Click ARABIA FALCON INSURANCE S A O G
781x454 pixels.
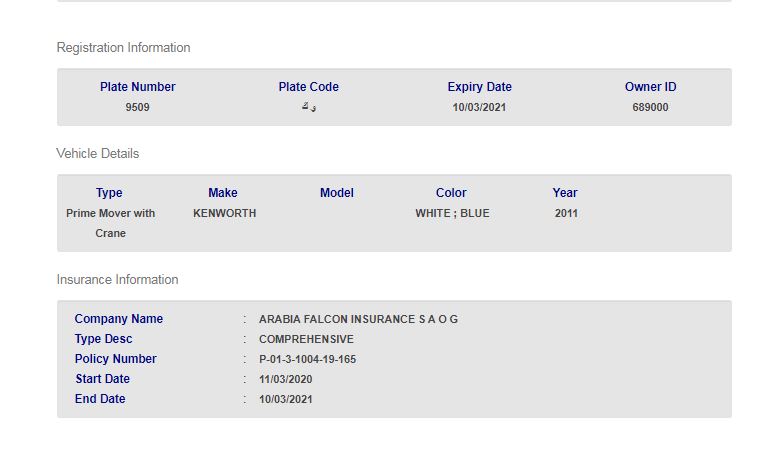[358, 319]
